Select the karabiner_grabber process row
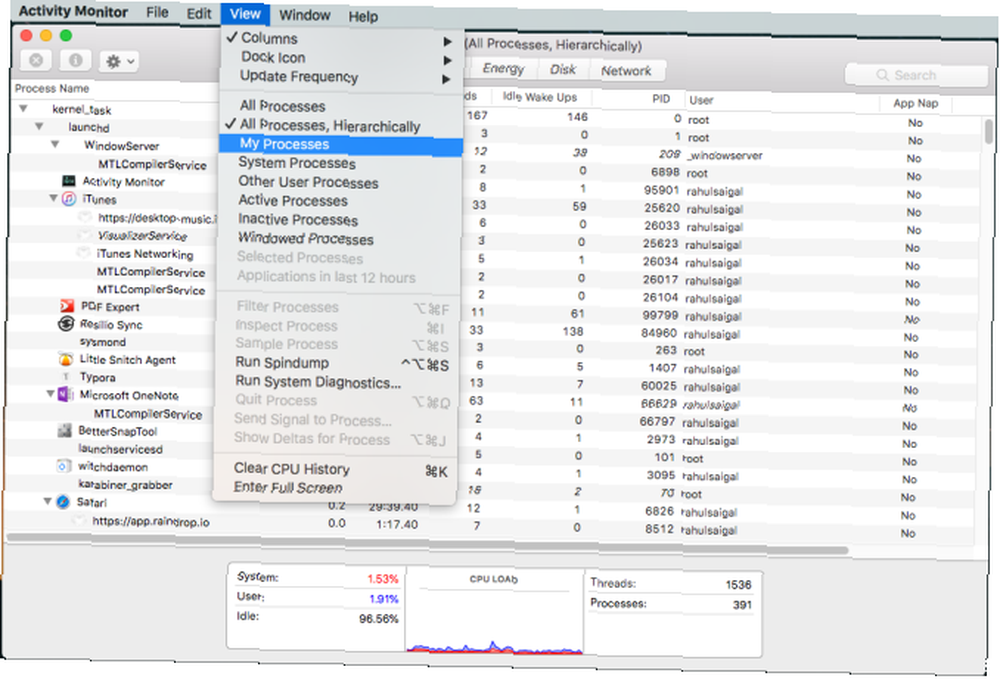The image size is (1000, 679). pos(125,485)
